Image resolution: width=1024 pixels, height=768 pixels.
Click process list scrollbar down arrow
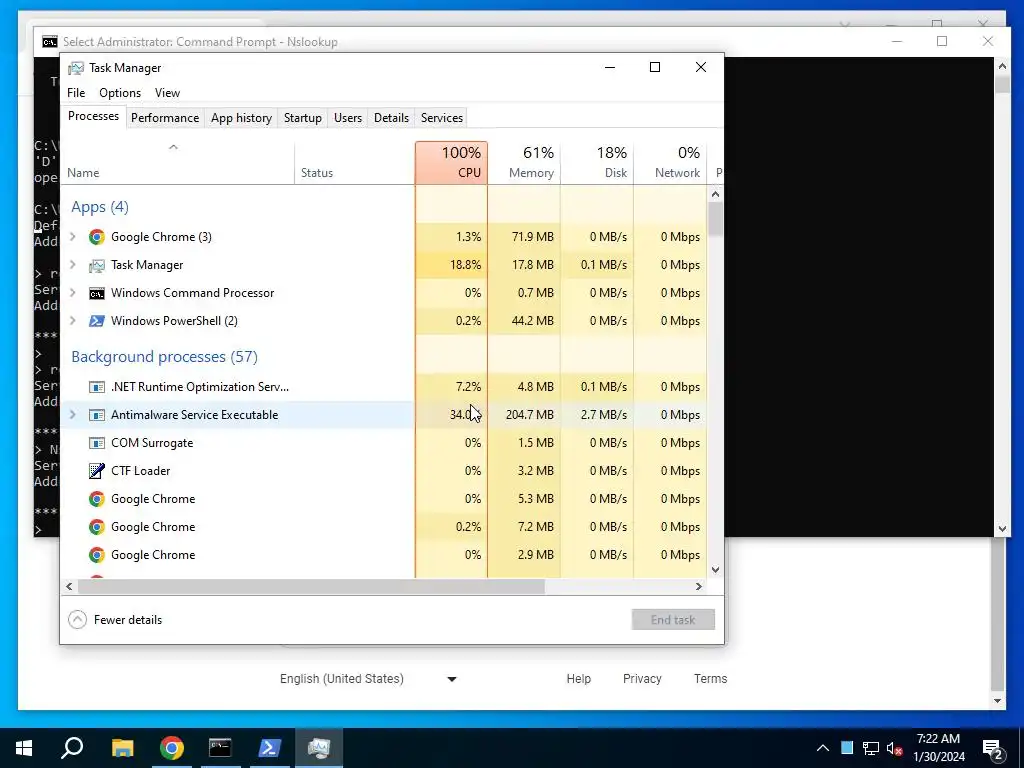(x=715, y=569)
